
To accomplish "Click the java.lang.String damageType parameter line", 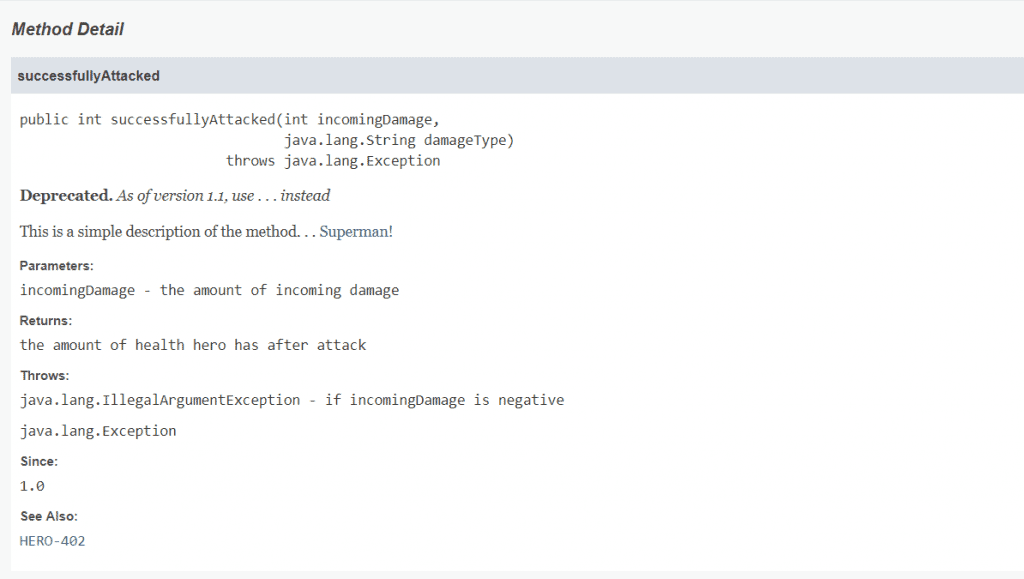I will pyautogui.click(x=398, y=140).
